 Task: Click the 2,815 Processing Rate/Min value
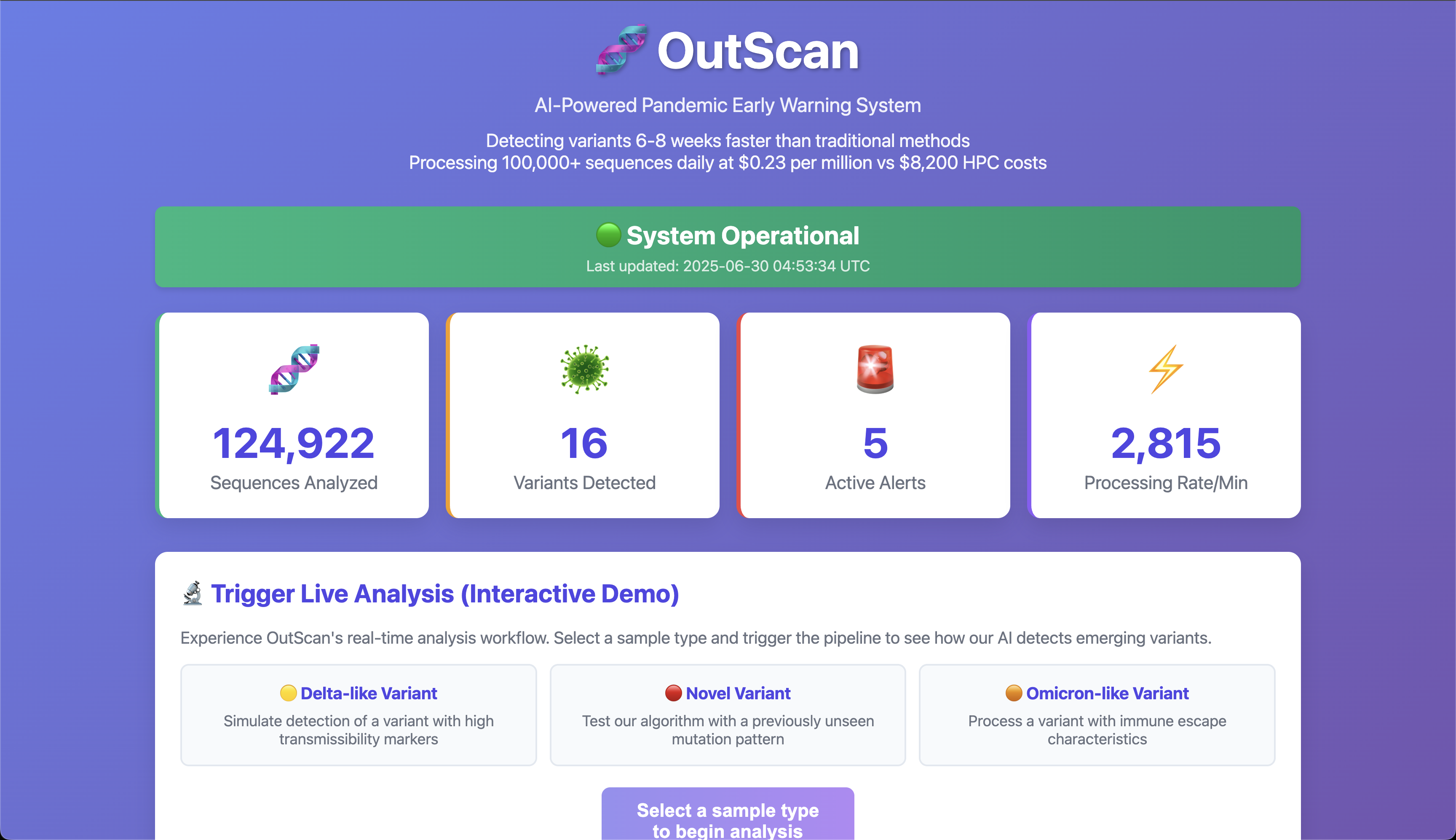click(1165, 443)
